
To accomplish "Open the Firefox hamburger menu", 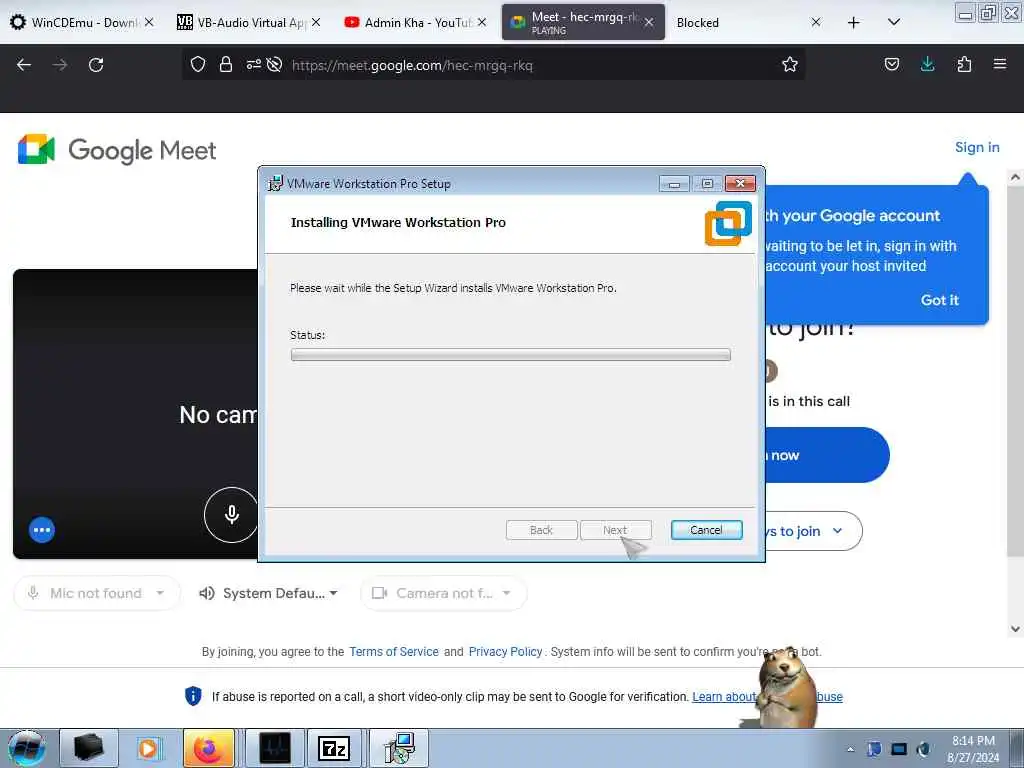I will [x=999, y=65].
